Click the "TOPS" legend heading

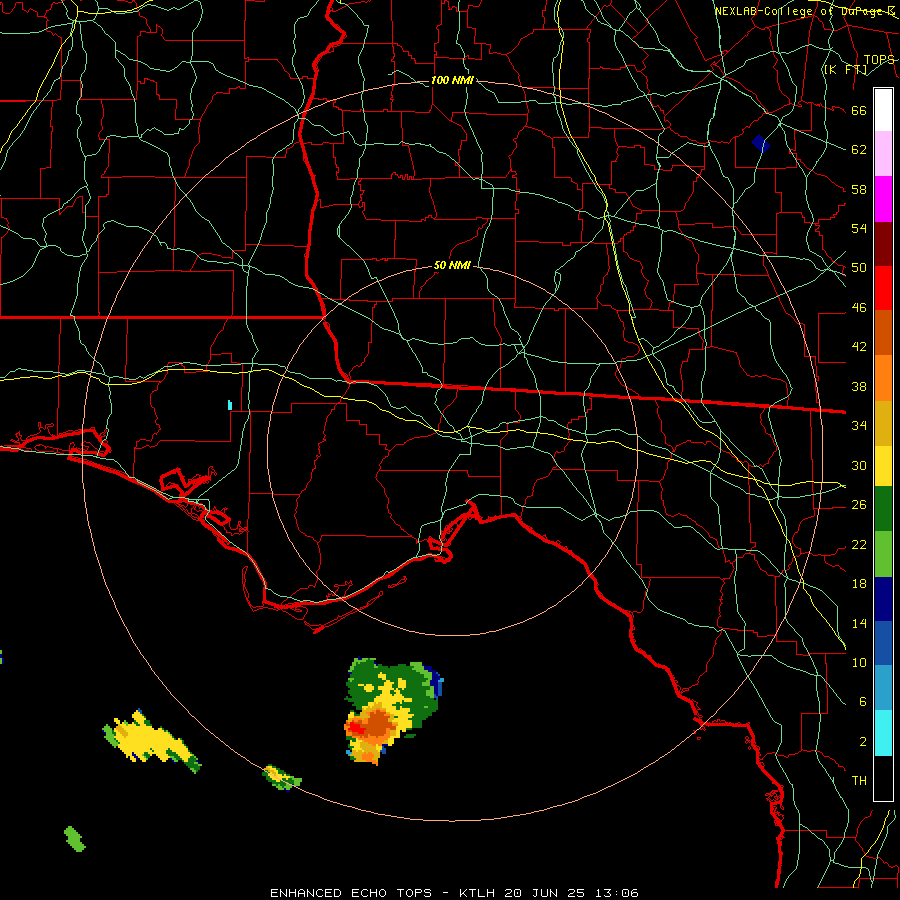click(x=879, y=59)
